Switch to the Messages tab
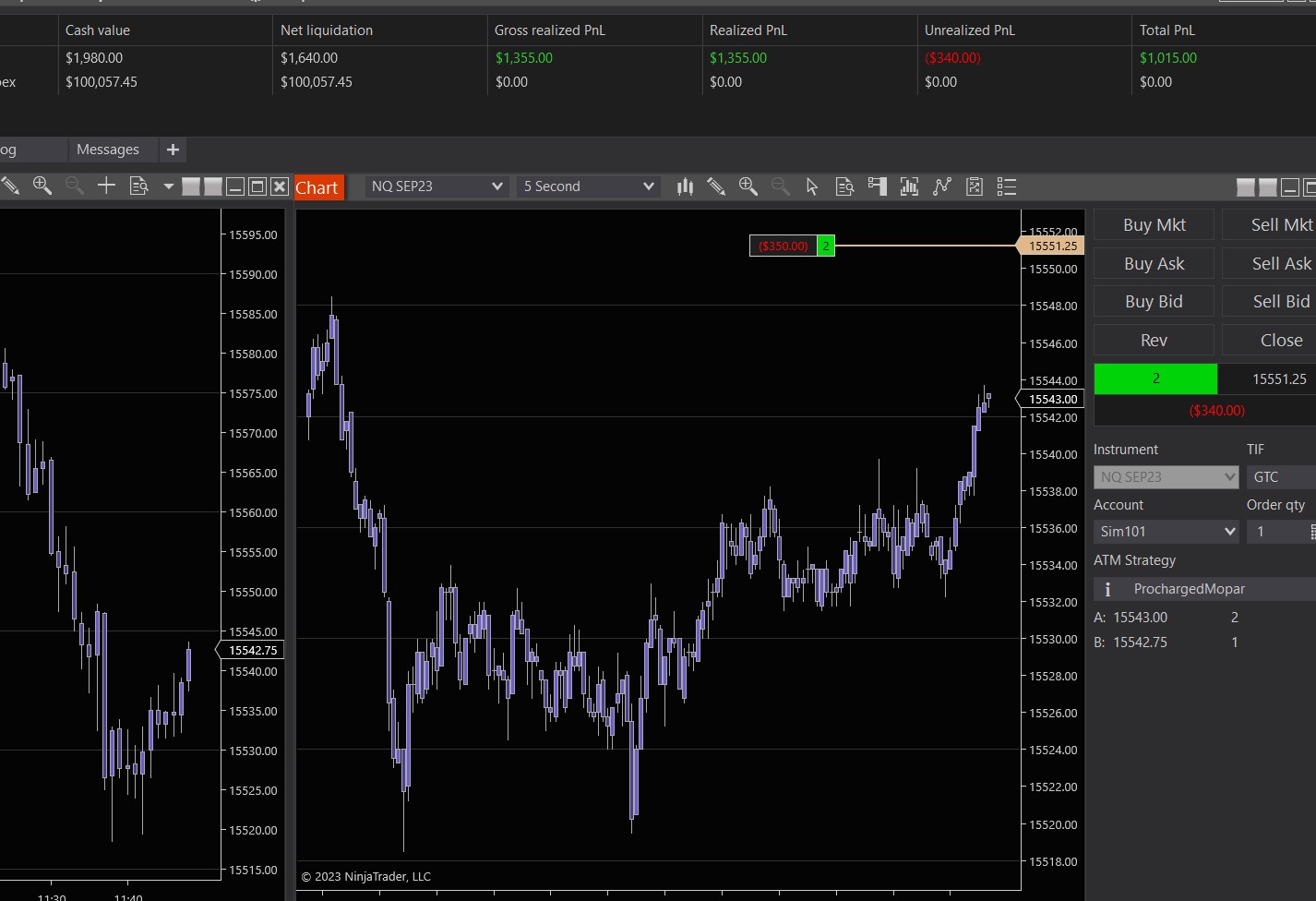The height and width of the screenshot is (901, 1316). 108,150
